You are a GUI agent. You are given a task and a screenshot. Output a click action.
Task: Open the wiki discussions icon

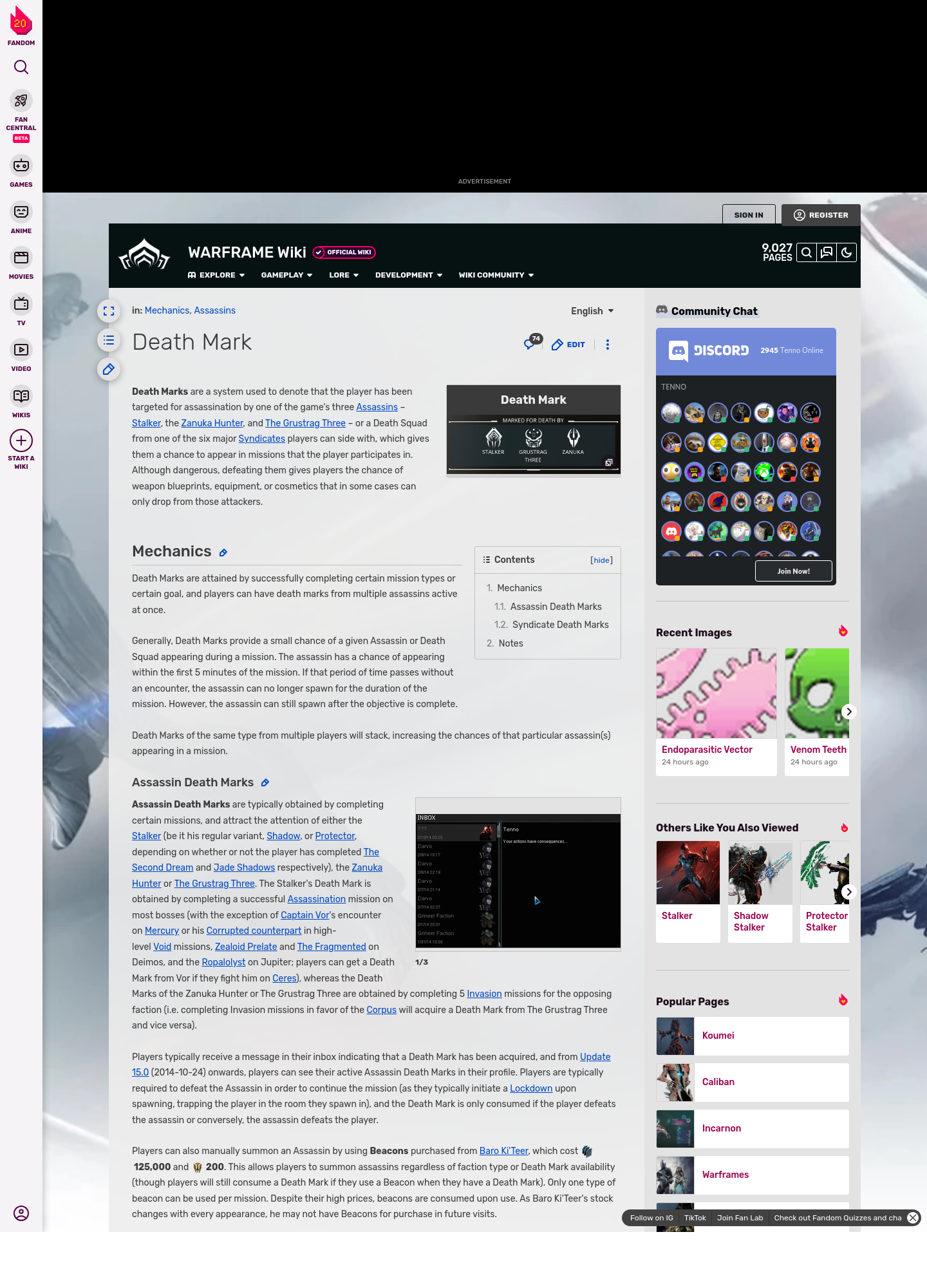tap(827, 252)
